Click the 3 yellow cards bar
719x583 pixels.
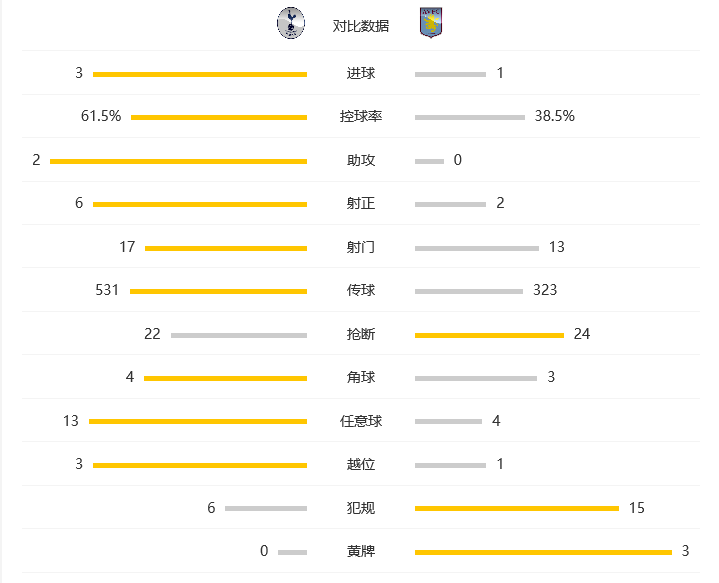[x=543, y=552]
